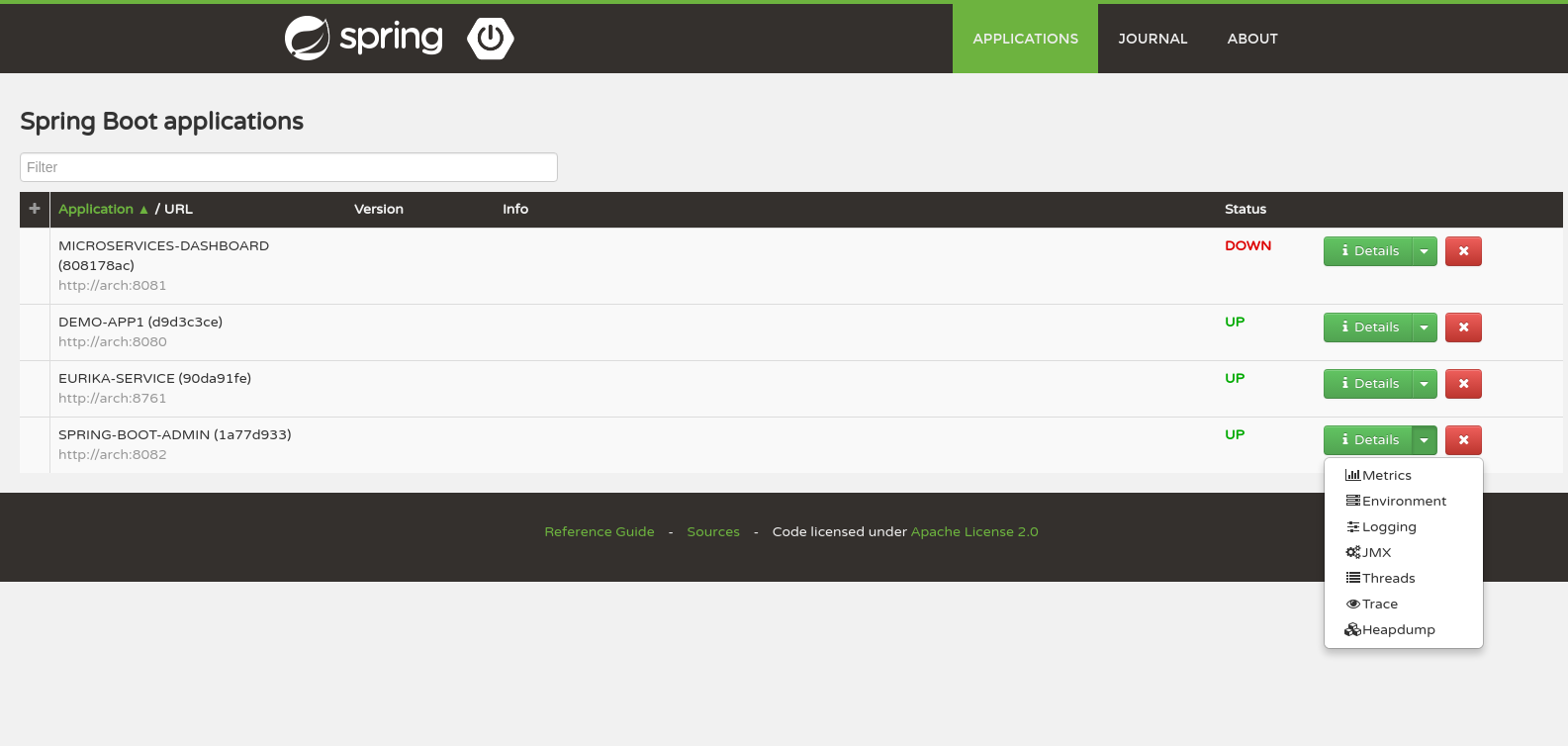Open the About tab
Viewport: 1568px width, 746px height.
click(1252, 39)
